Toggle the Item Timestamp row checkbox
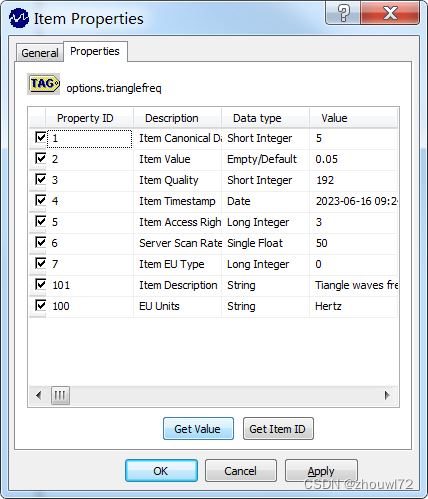The height and width of the screenshot is (499, 428). pos(41,200)
